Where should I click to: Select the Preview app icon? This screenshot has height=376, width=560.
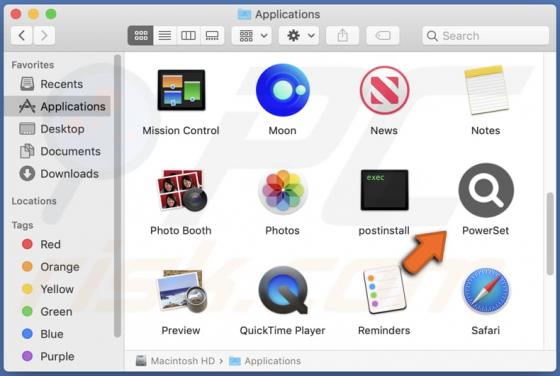pos(181,291)
